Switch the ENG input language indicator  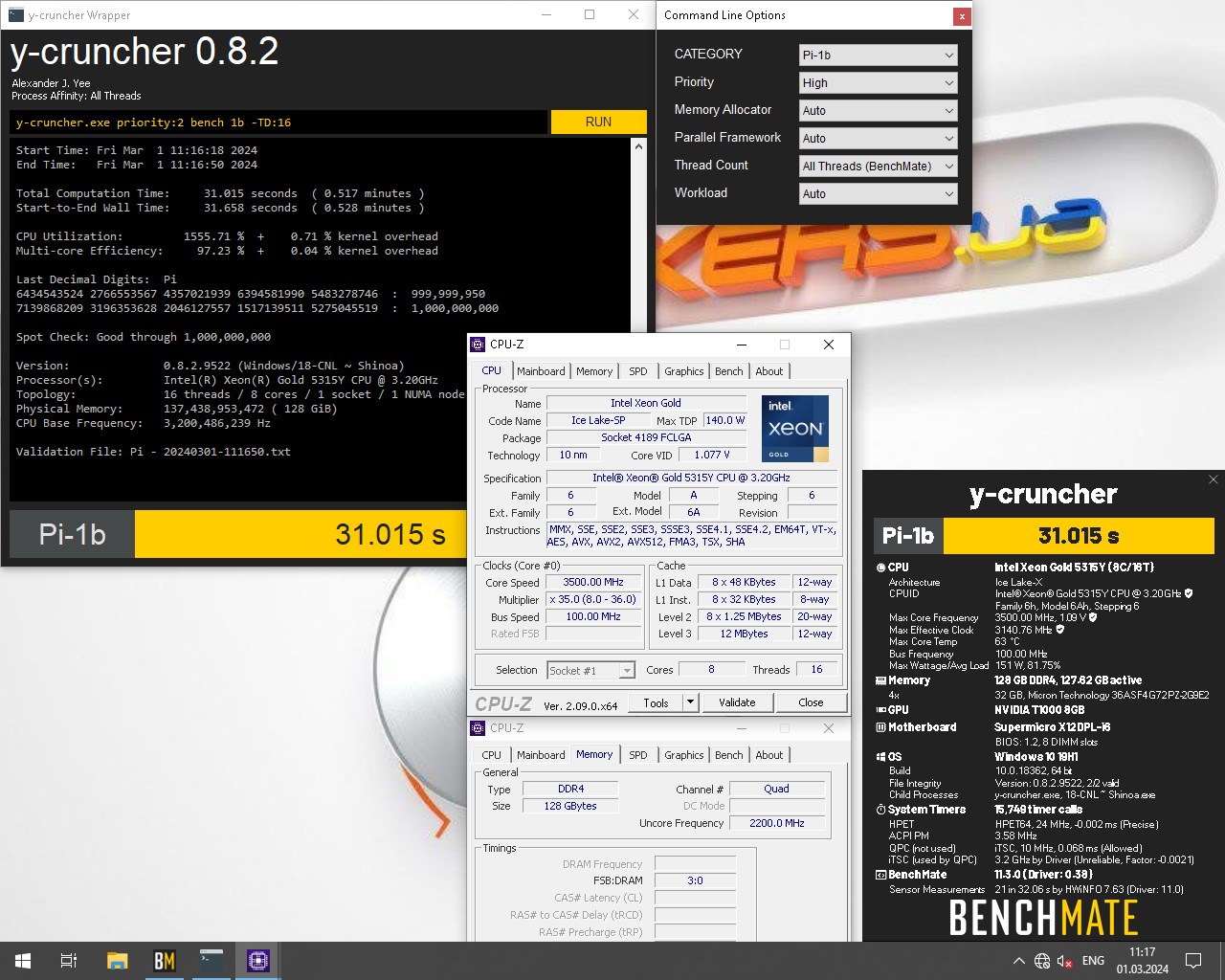[x=1093, y=961]
